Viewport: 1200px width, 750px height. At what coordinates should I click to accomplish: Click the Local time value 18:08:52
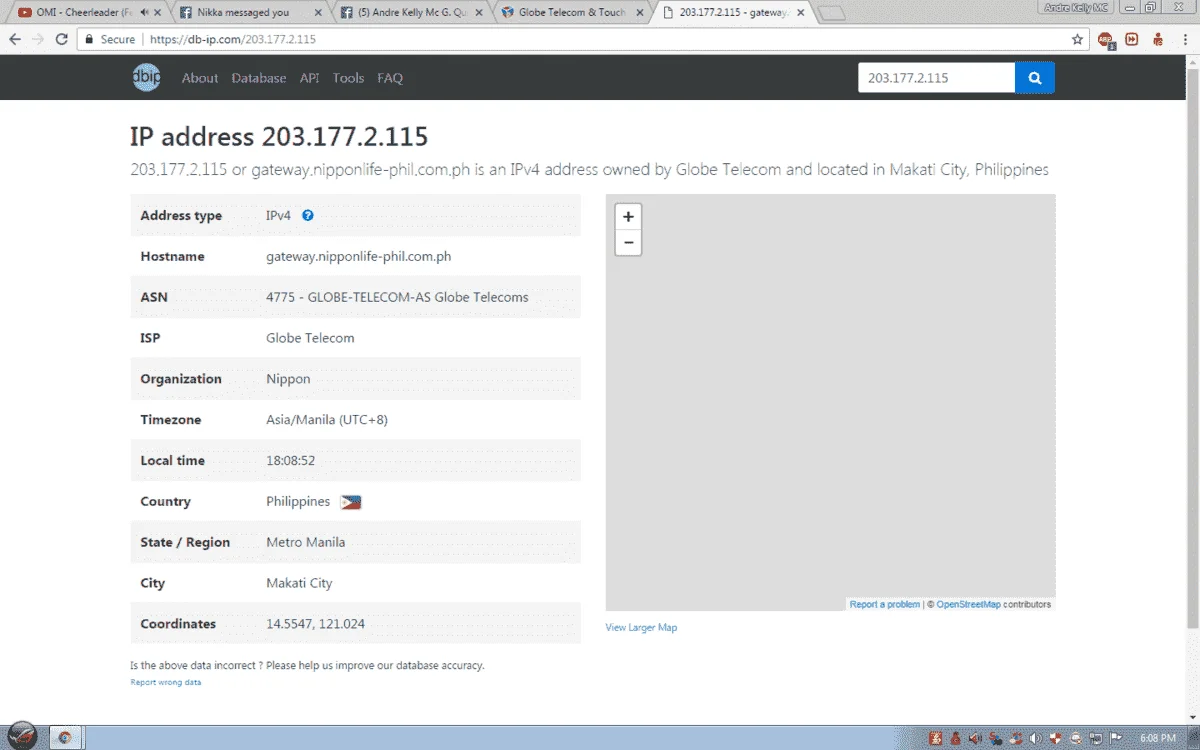(x=291, y=461)
